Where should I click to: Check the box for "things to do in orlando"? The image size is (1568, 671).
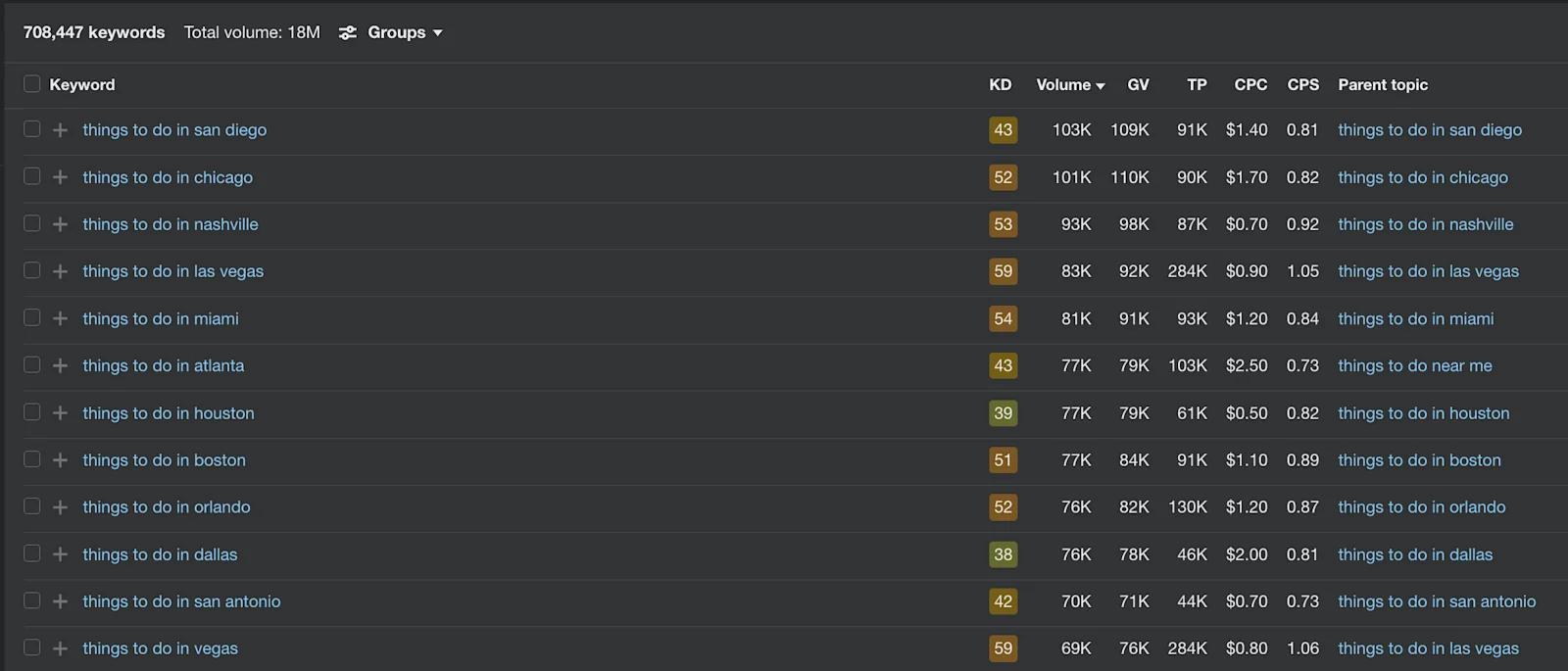click(x=30, y=506)
